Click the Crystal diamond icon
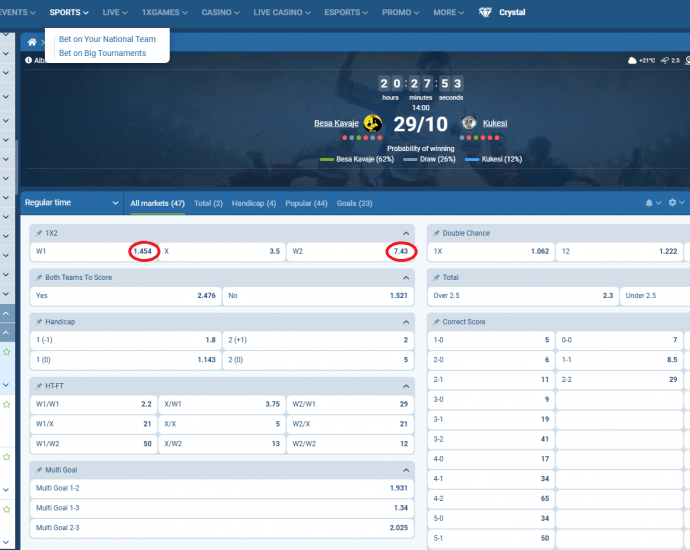The image size is (690, 550). 485,12
